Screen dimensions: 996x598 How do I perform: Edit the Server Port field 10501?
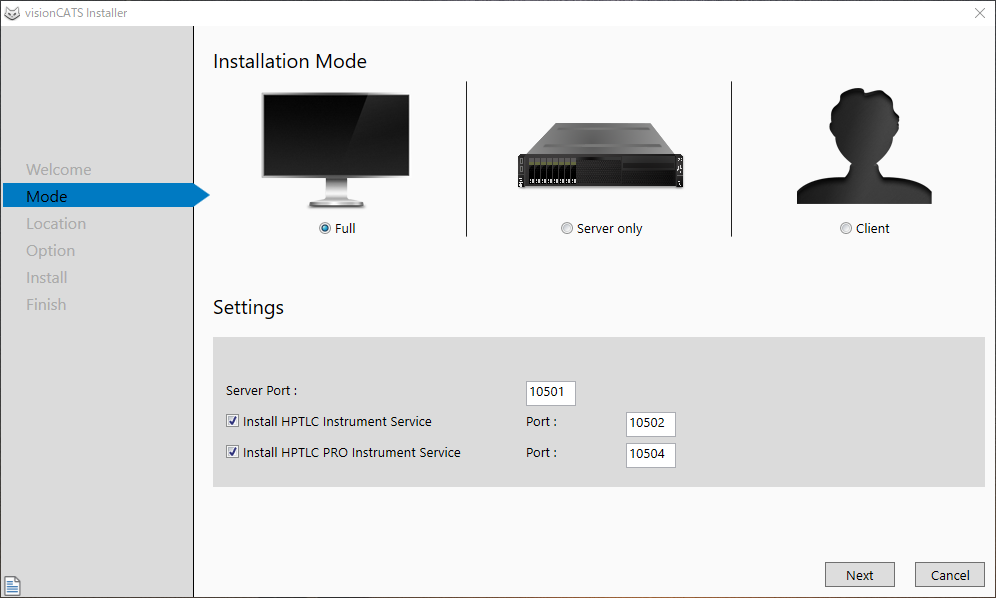[x=551, y=393]
